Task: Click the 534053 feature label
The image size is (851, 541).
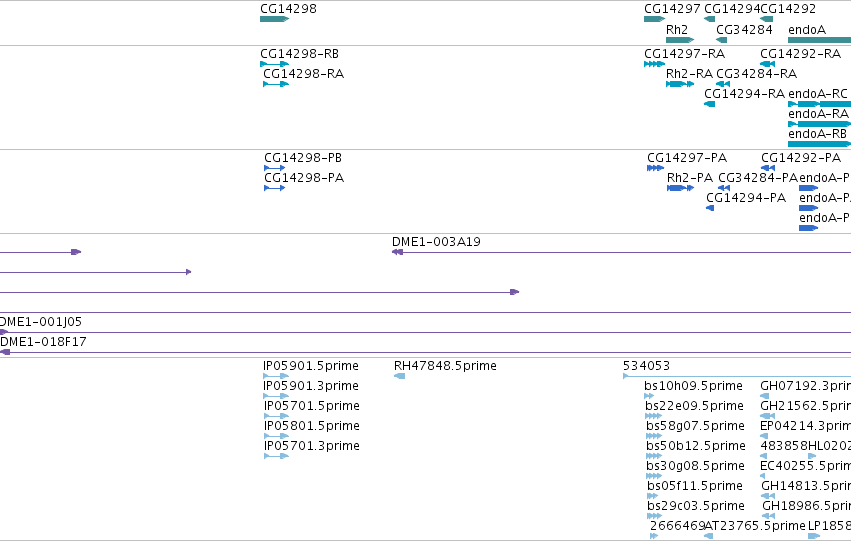Action: coord(646,366)
